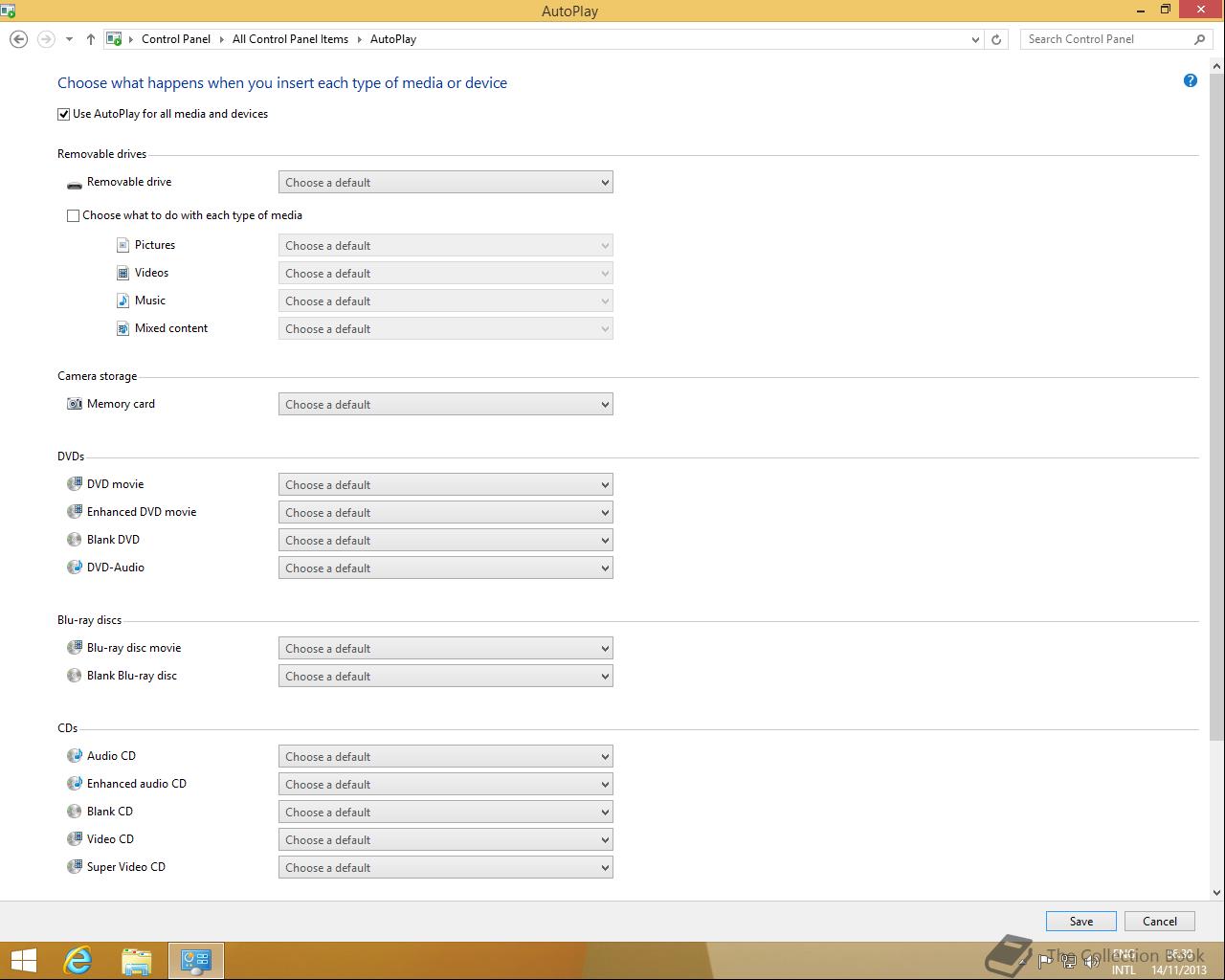Click the date and time clock
This screenshot has height=980, width=1225.
1177,962
